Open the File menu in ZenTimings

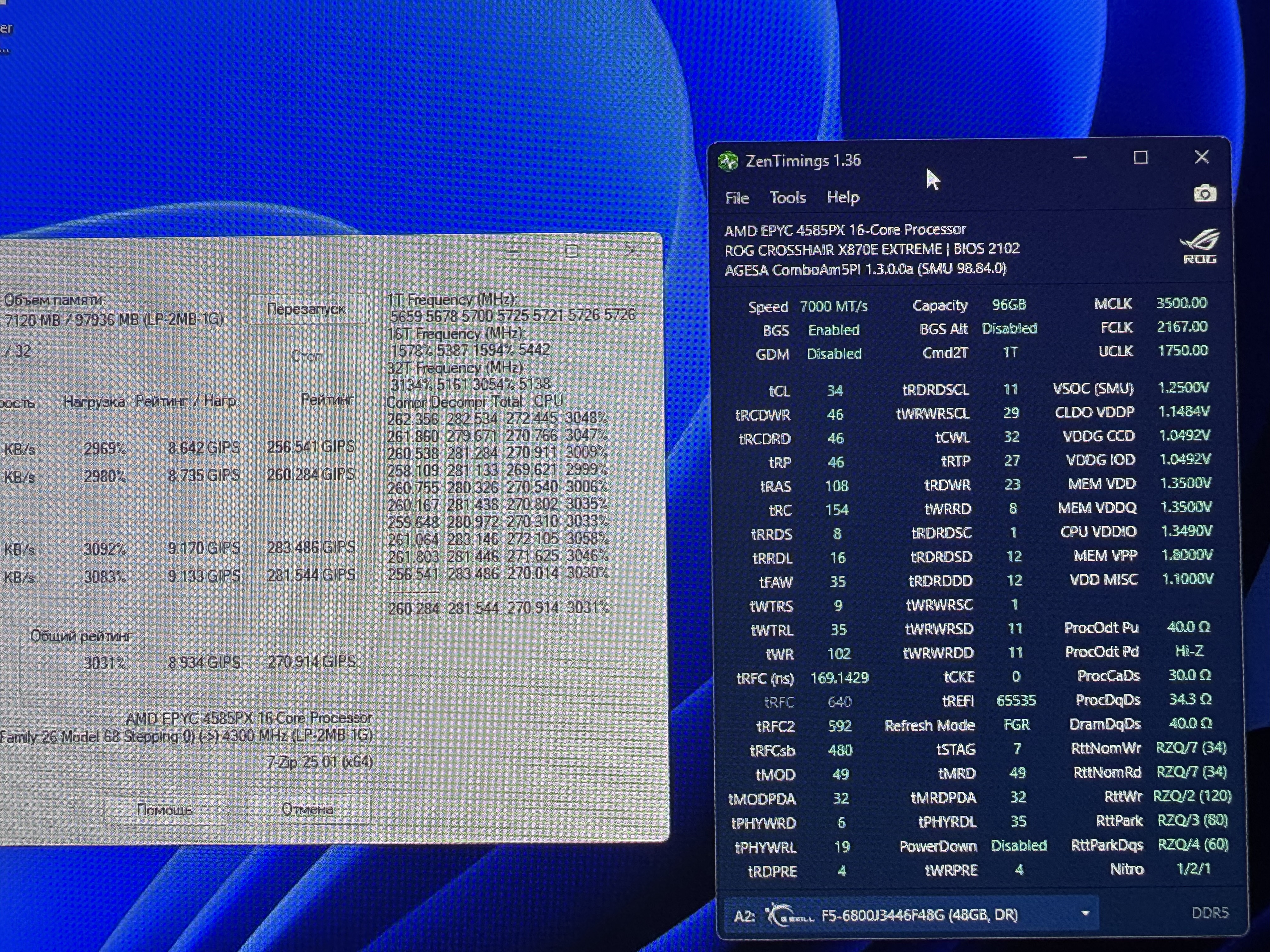(737, 198)
